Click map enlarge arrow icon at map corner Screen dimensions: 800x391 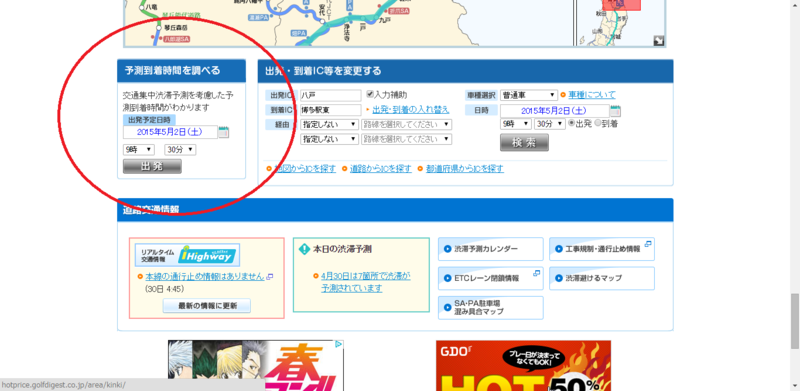click(659, 41)
